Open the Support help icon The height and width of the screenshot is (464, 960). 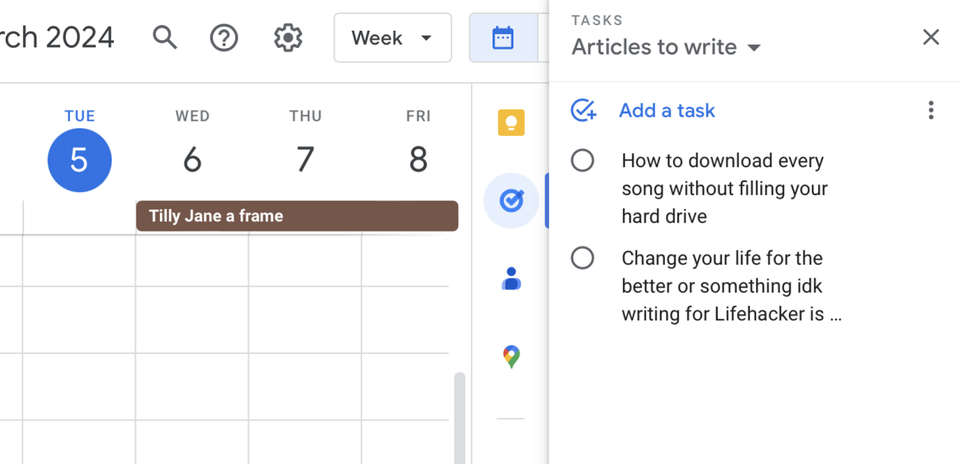[224, 38]
